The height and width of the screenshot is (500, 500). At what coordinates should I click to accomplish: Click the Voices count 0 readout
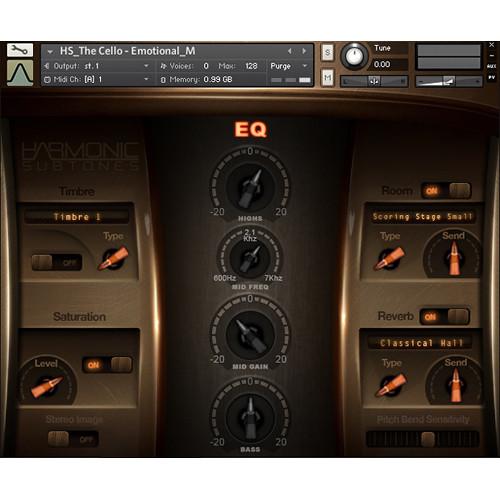(206, 66)
